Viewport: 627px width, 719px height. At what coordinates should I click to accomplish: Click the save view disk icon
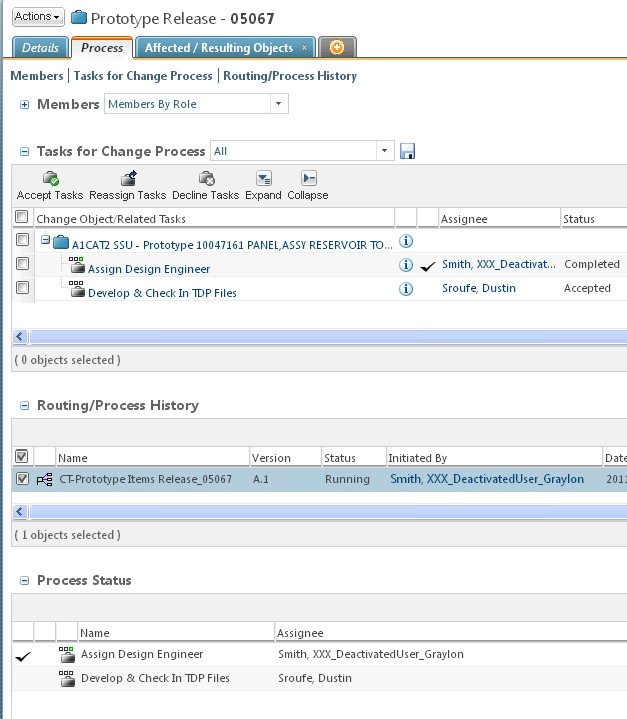point(408,151)
